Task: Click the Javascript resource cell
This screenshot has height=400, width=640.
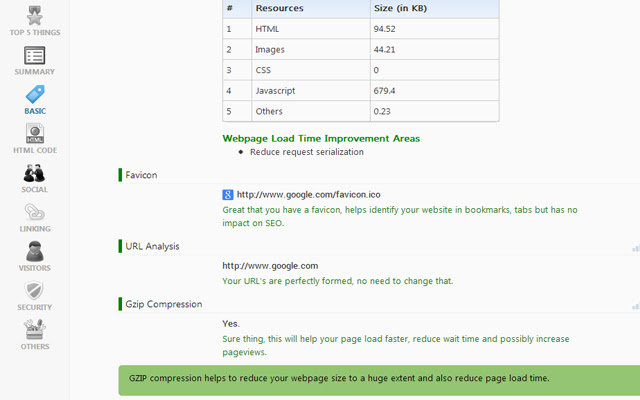Action: [x=311, y=91]
